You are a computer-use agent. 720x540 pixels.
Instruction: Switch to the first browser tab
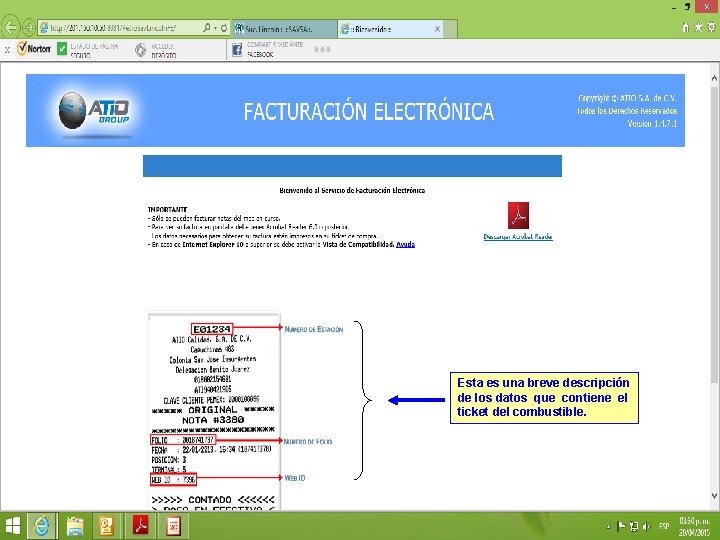(x=284, y=28)
